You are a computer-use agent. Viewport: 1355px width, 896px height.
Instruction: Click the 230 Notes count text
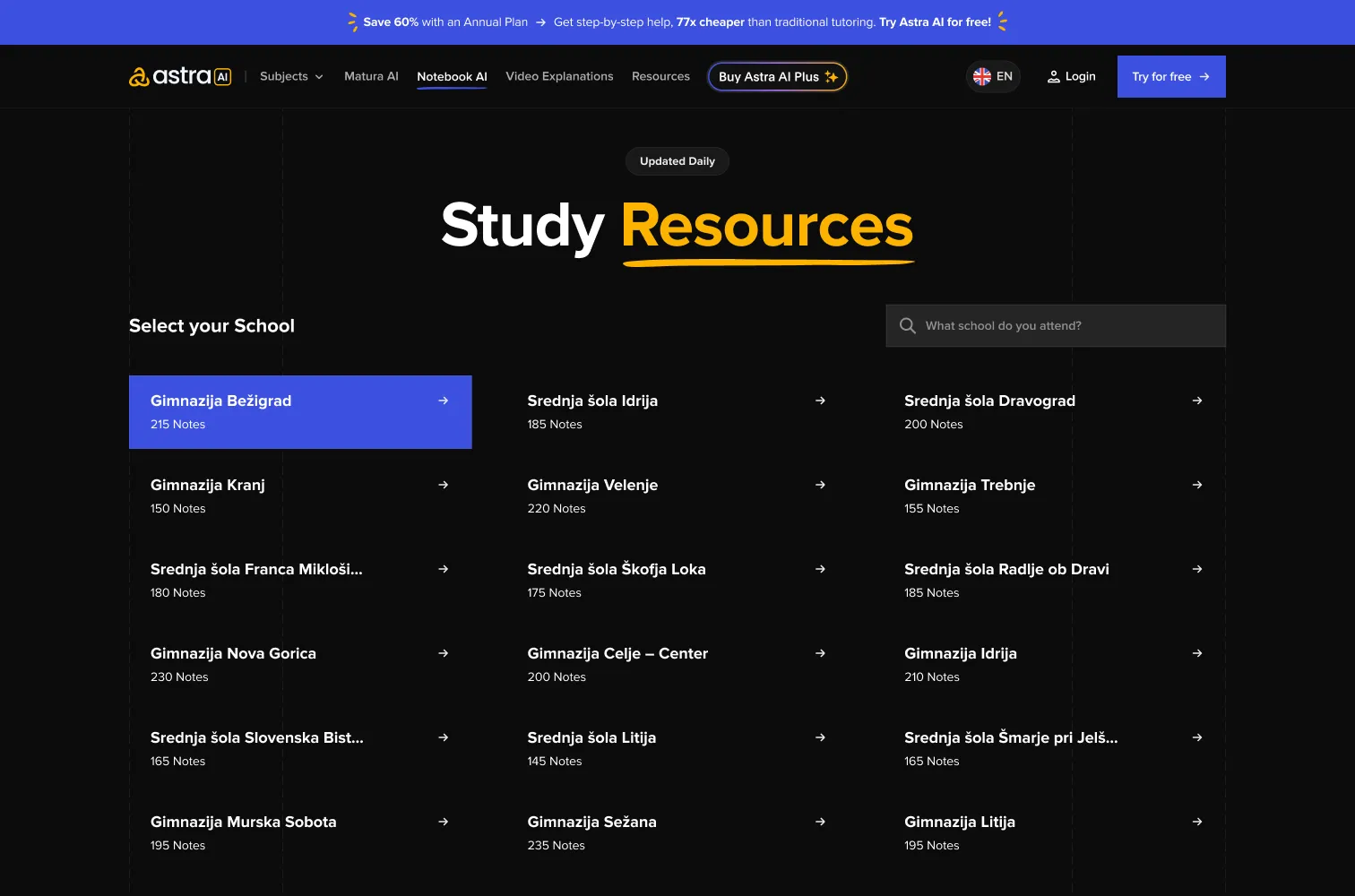tap(179, 677)
